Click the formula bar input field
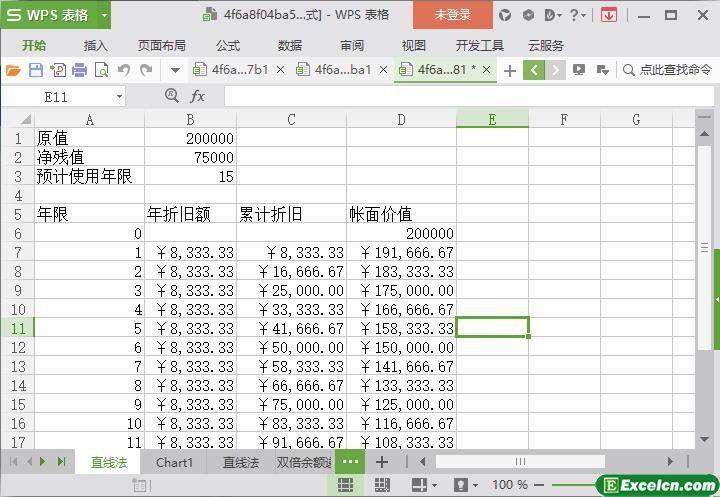Image resolution: width=720 pixels, height=497 pixels. tap(468, 96)
